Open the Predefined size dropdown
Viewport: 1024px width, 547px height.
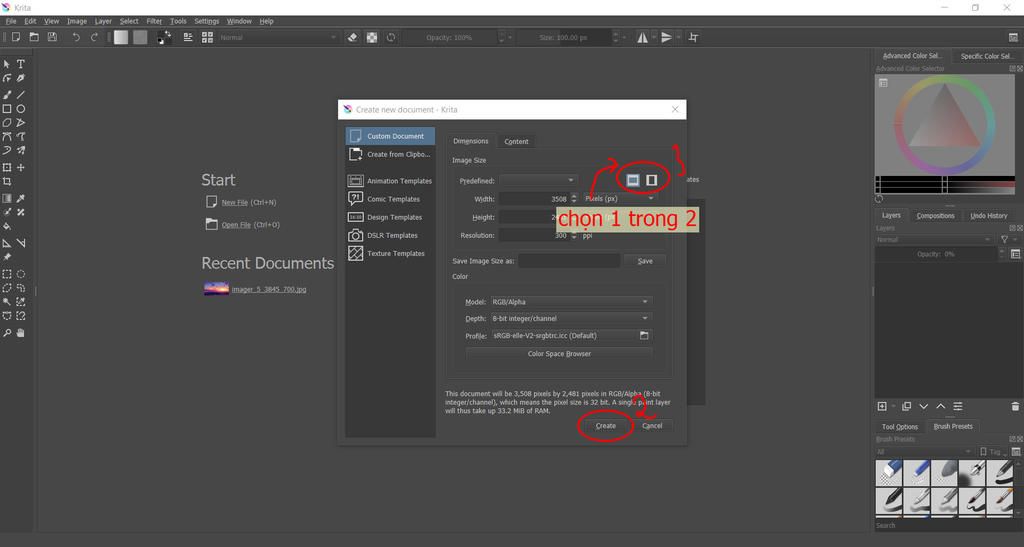pos(539,180)
